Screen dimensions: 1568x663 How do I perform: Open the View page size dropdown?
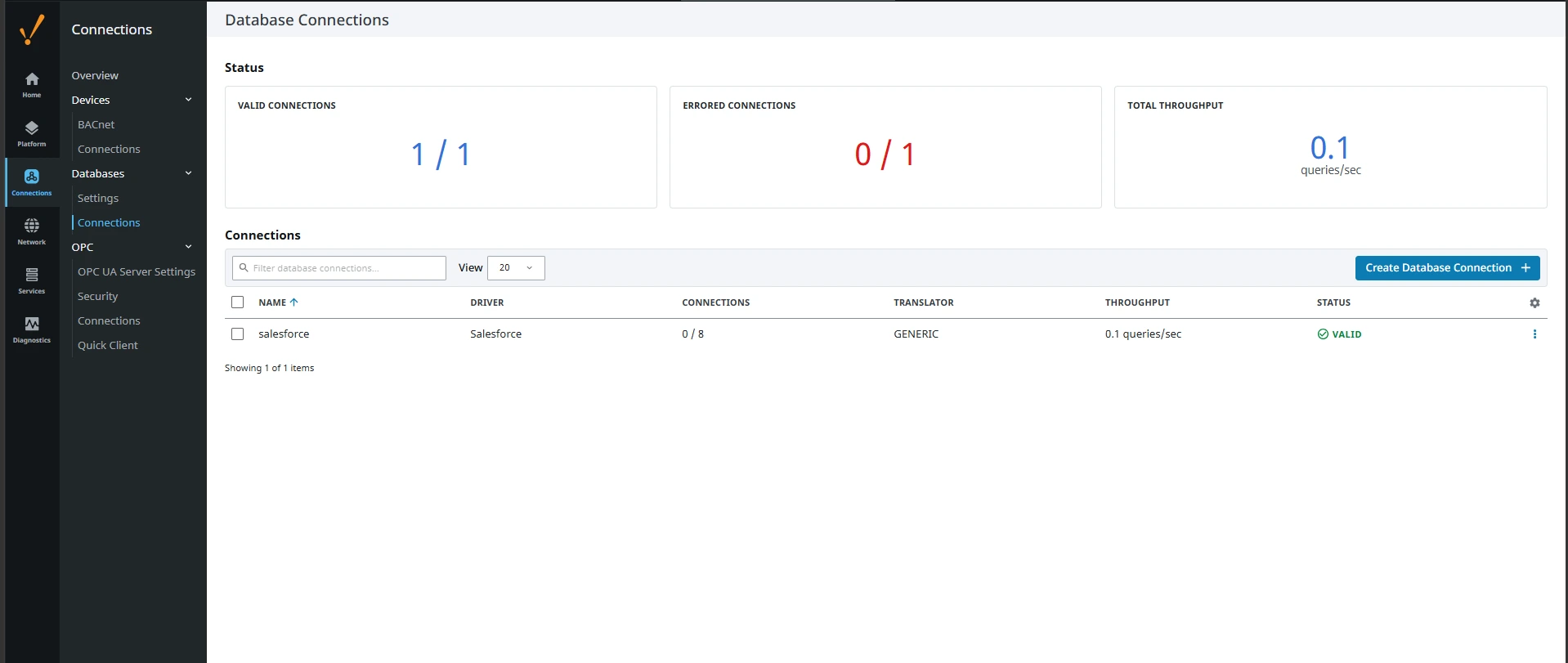point(516,267)
